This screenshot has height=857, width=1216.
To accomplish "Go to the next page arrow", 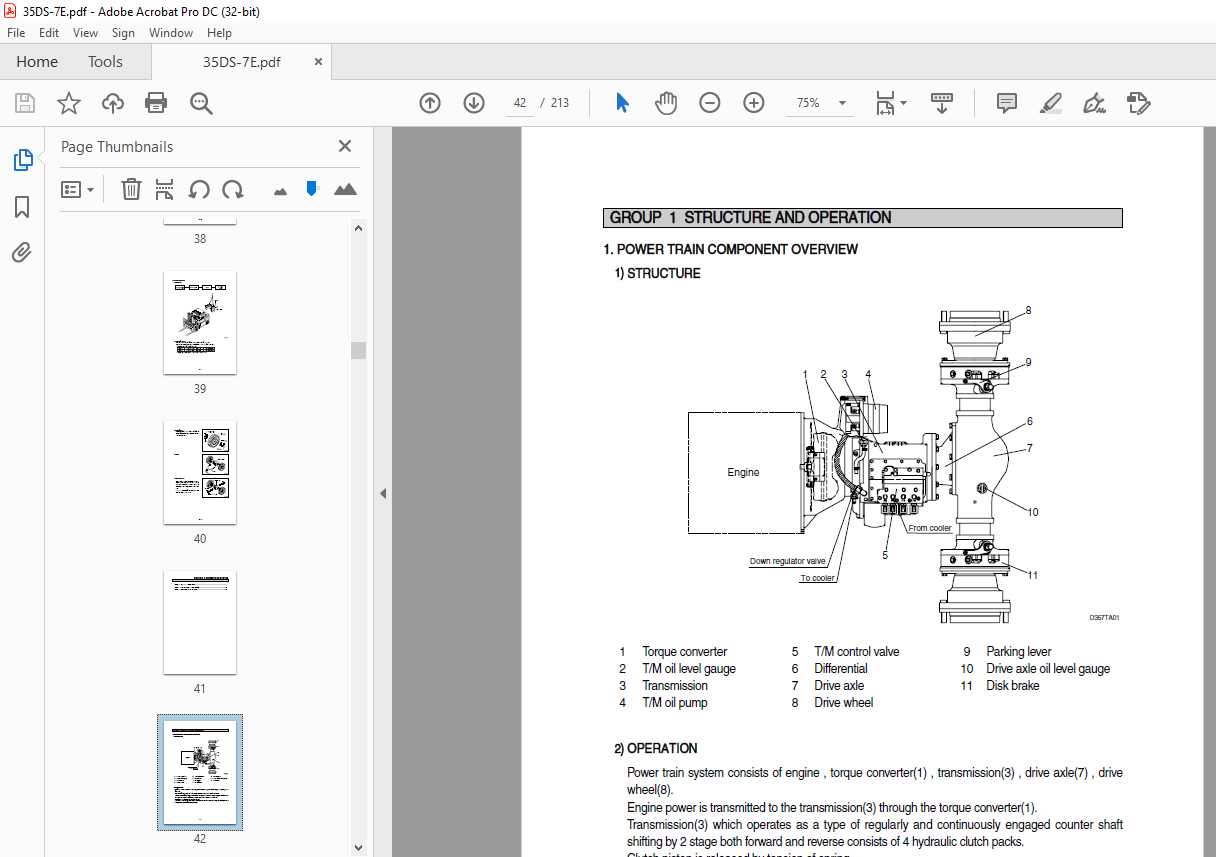I will pyautogui.click(x=474, y=103).
